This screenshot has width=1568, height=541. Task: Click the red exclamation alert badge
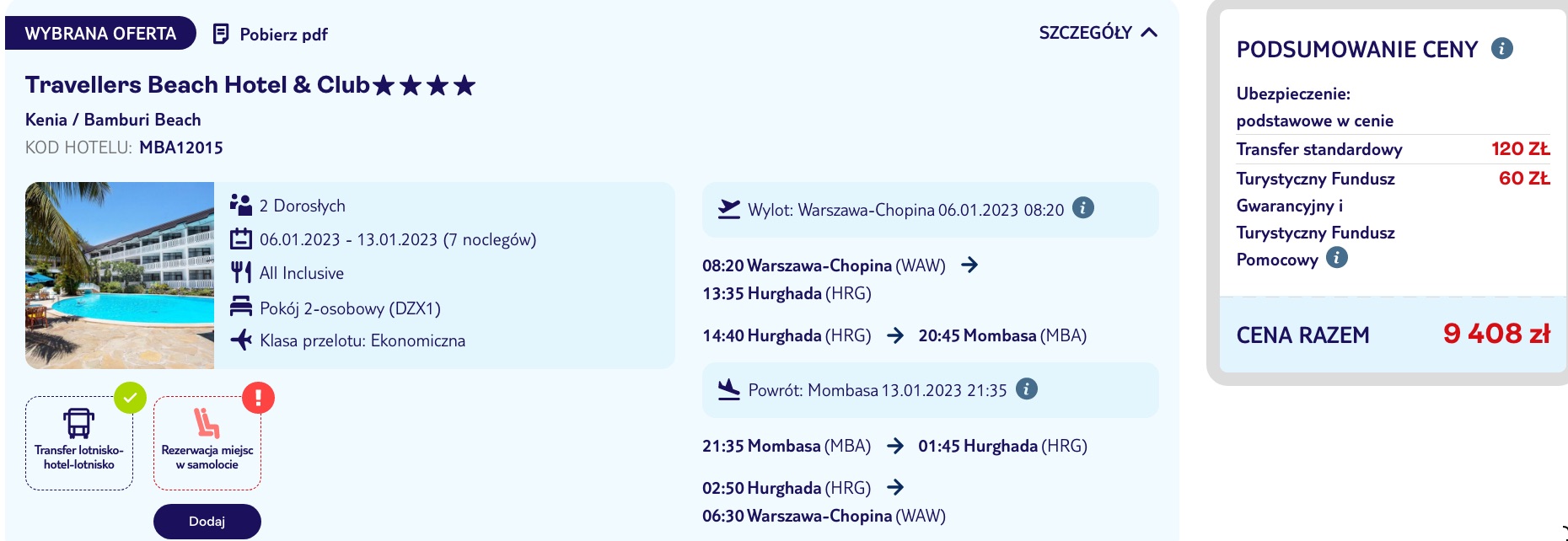click(x=258, y=397)
